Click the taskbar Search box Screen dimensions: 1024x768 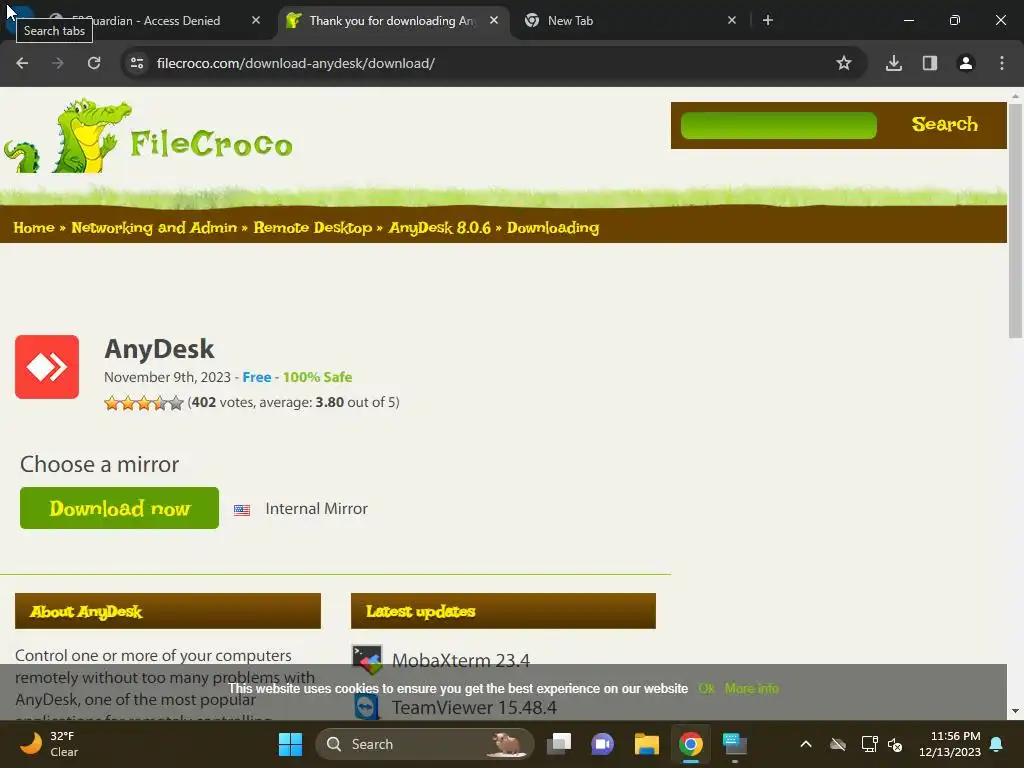[425, 744]
